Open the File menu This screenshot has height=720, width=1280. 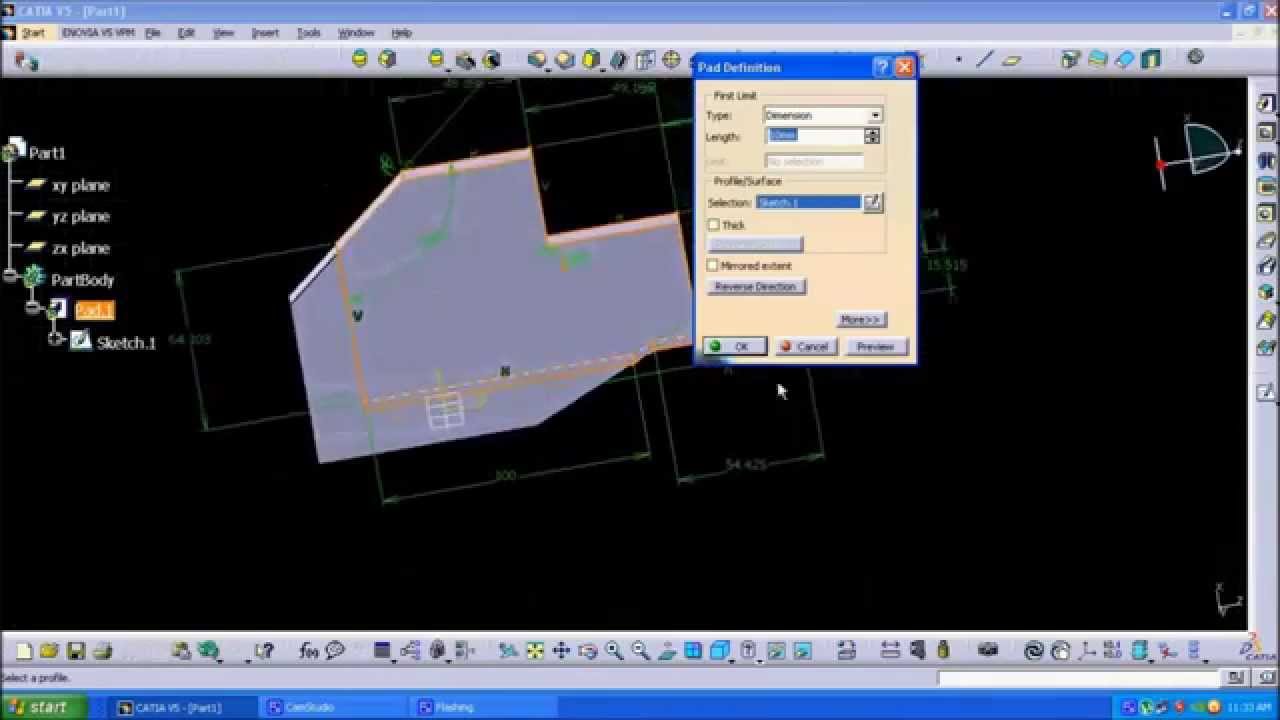[x=153, y=33]
